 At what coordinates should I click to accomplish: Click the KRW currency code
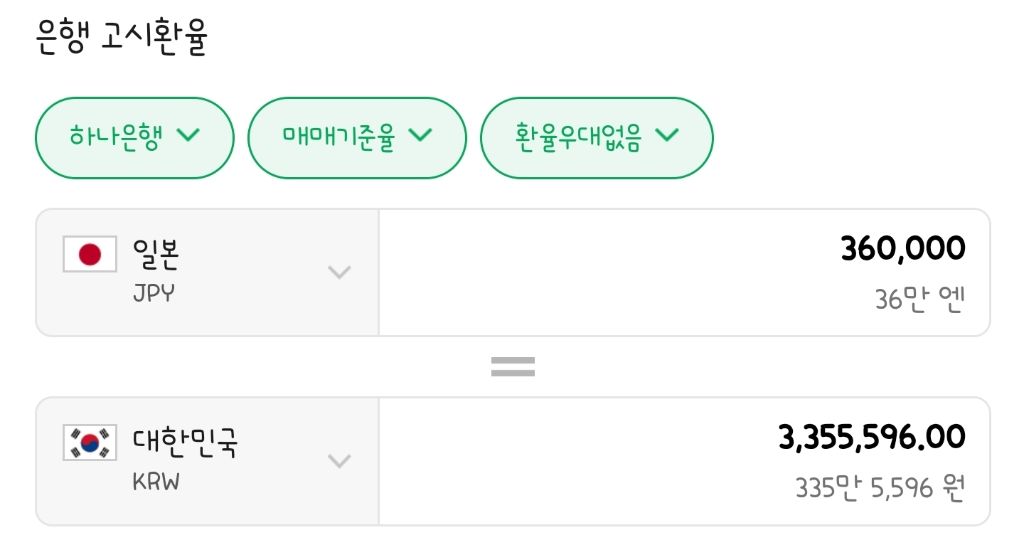[x=158, y=482]
